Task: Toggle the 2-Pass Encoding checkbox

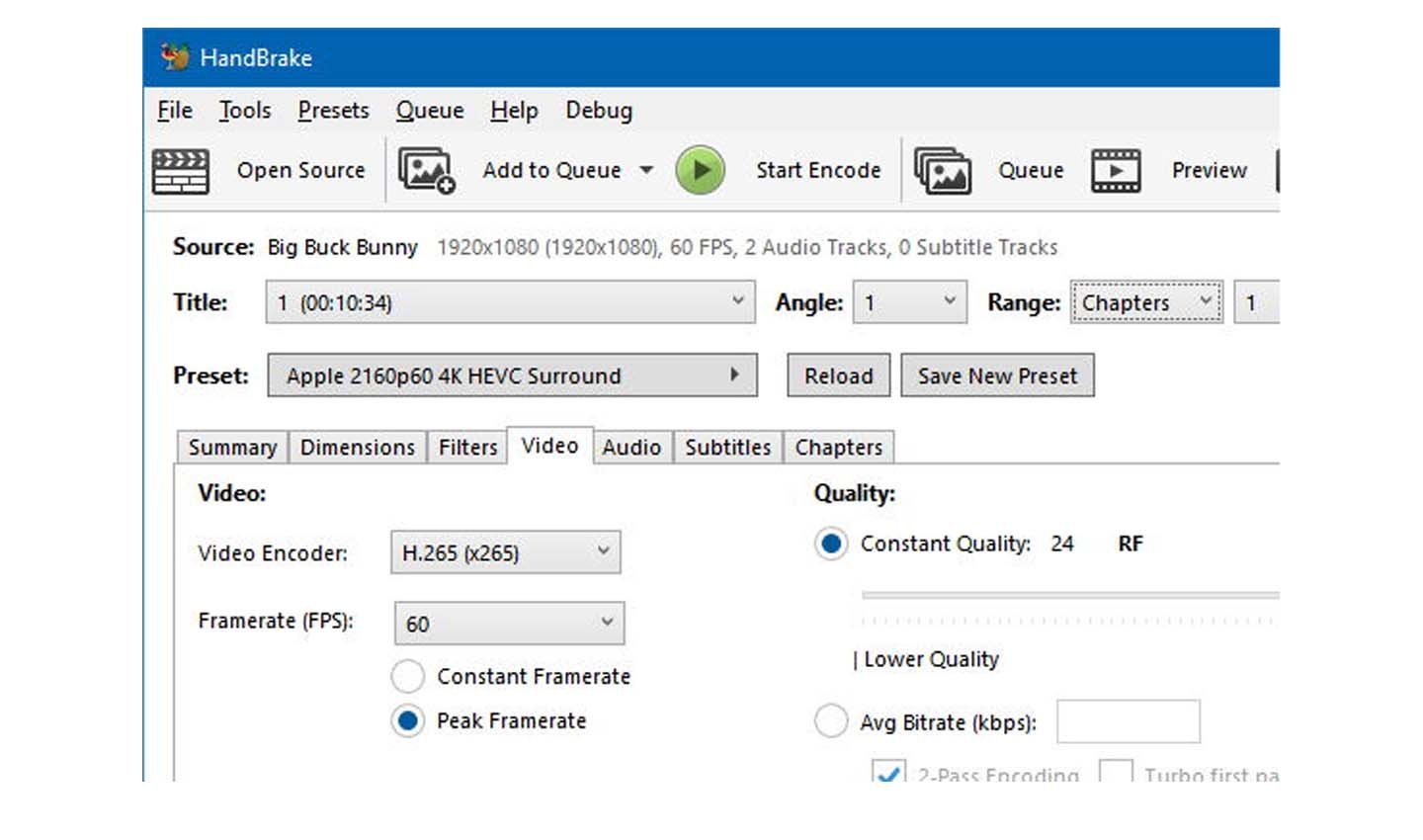Action: click(888, 772)
